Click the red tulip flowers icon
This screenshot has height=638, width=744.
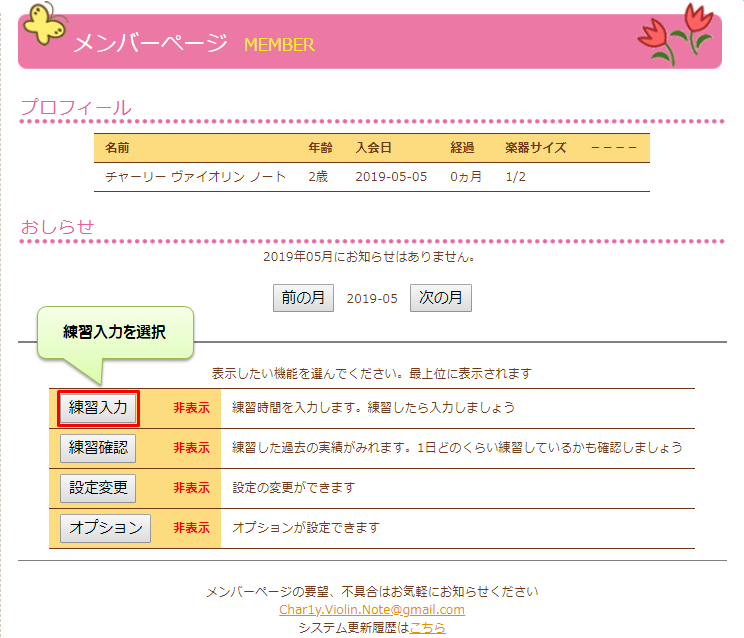tap(675, 33)
